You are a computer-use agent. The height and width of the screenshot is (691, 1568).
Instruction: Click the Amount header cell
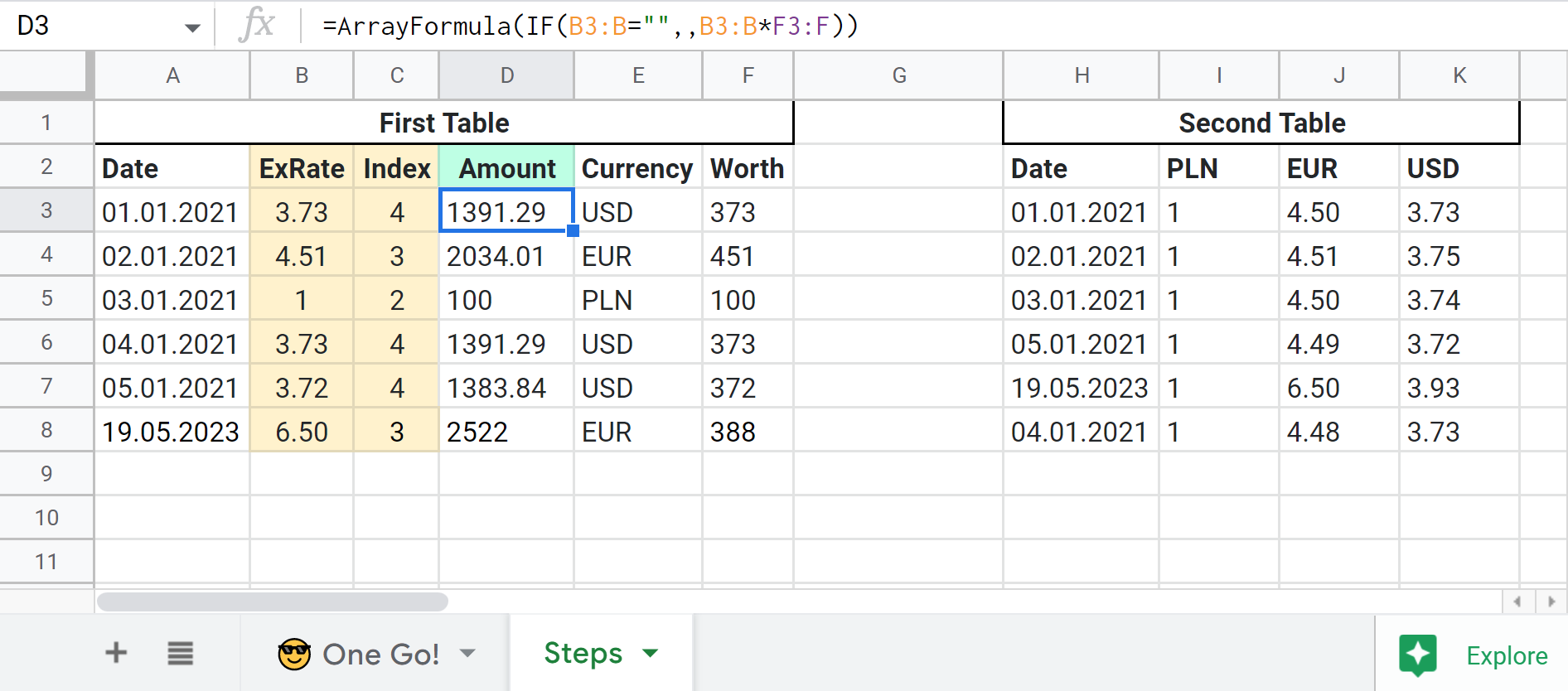[507, 168]
